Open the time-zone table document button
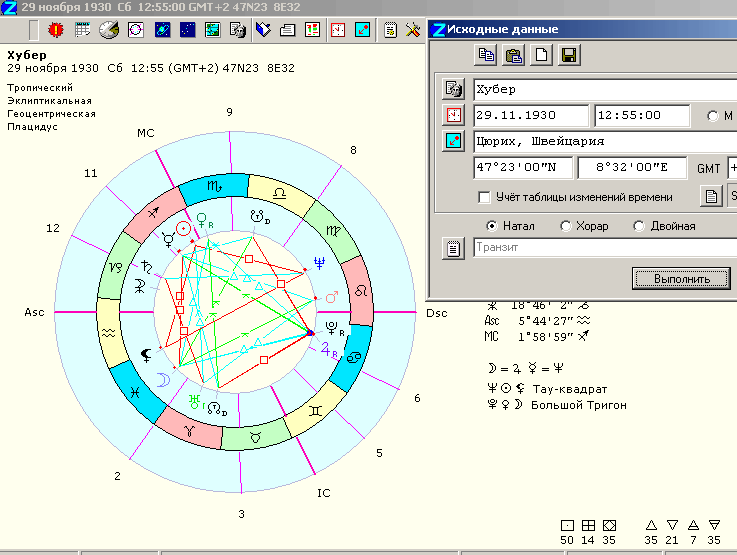Viewport: 737px width, 555px height. [x=711, y=195]
